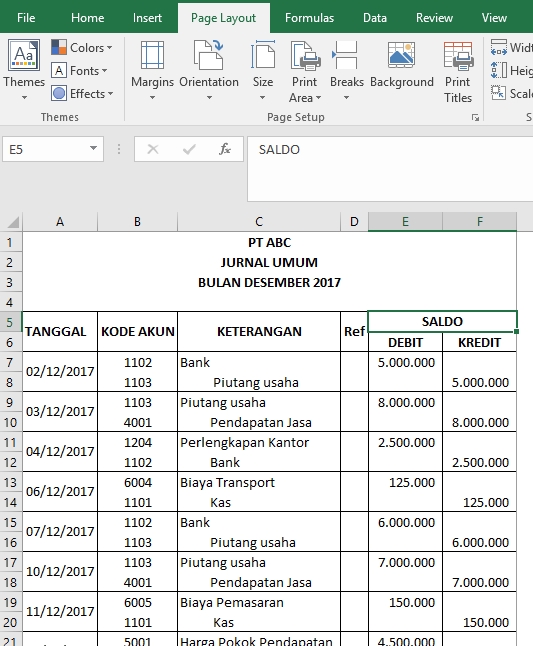Select column D header
Image resolution: width=533 pixels, height=646 pixels.
pyautogui.click(x=354, y=222)
